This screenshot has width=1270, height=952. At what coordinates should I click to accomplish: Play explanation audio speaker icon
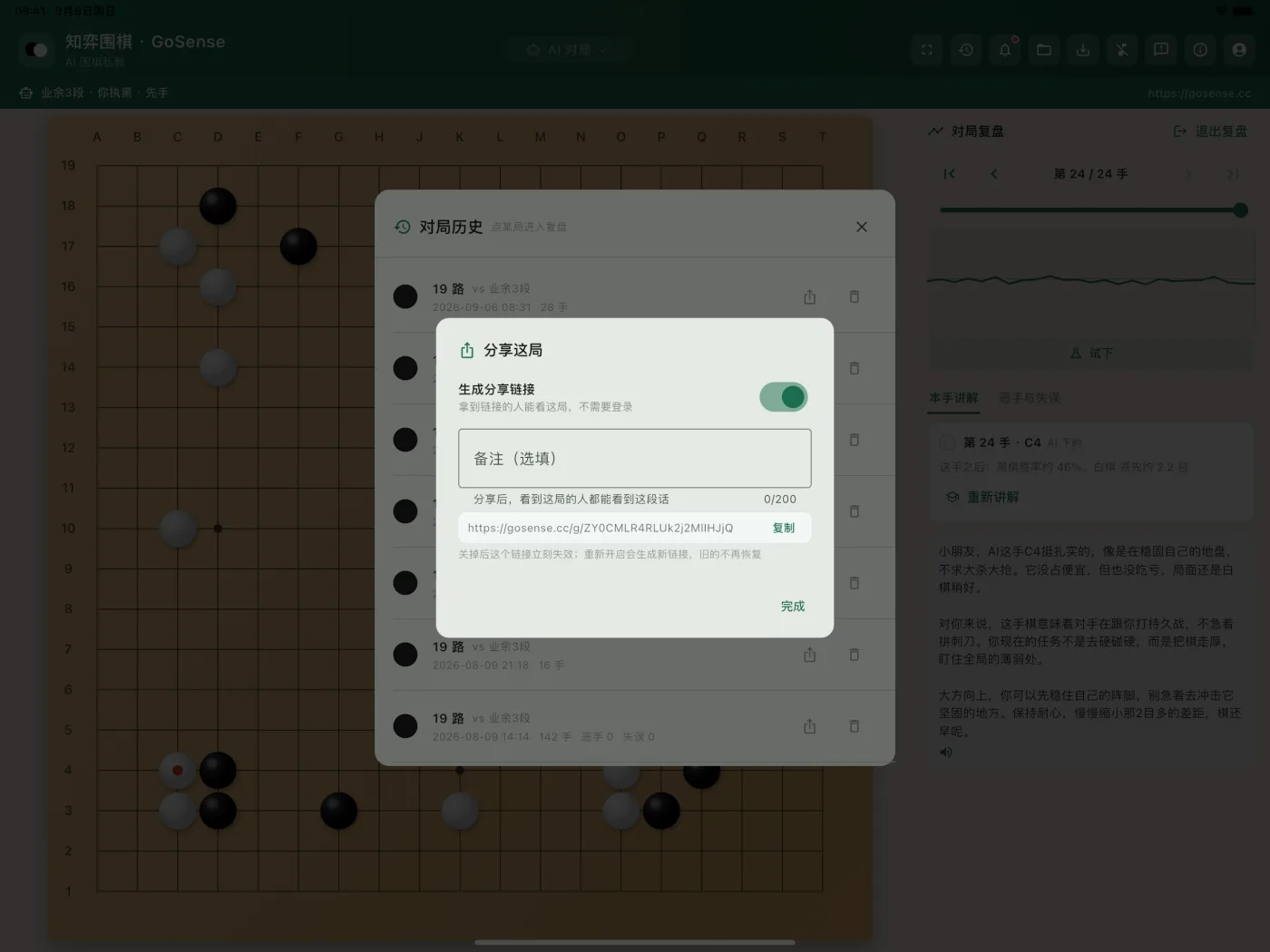pyautogui.click(x=946, y=752)
